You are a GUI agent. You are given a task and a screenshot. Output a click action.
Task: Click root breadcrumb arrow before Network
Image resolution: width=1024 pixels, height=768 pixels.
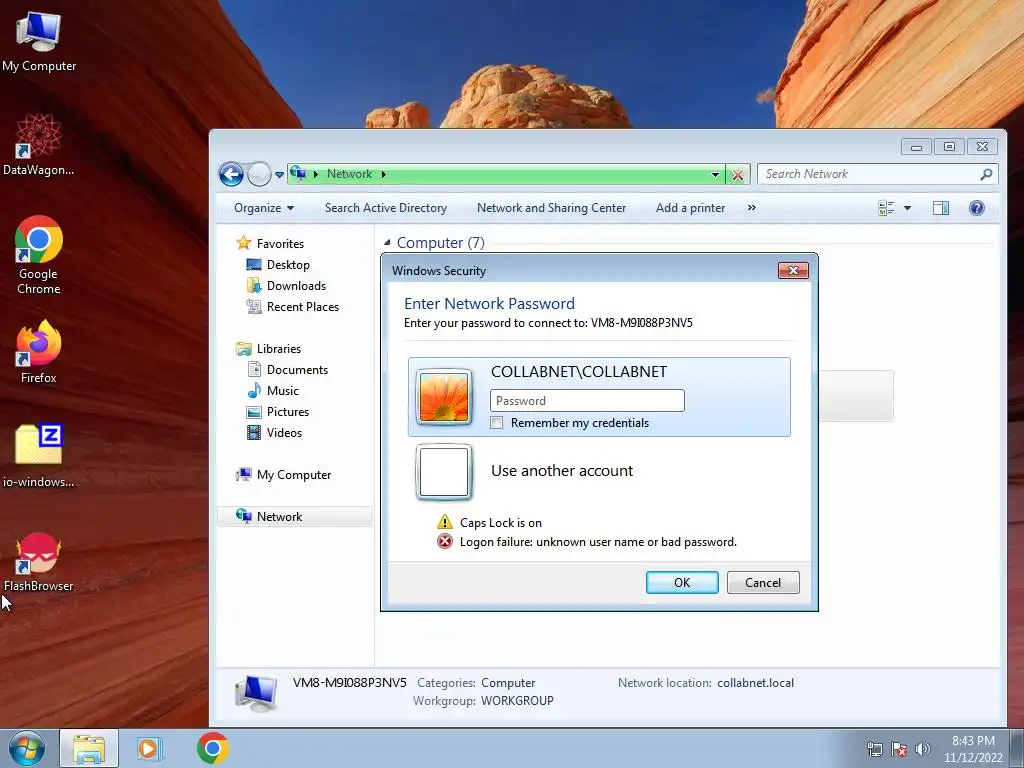pyautogui.click(x=315, y=174)
